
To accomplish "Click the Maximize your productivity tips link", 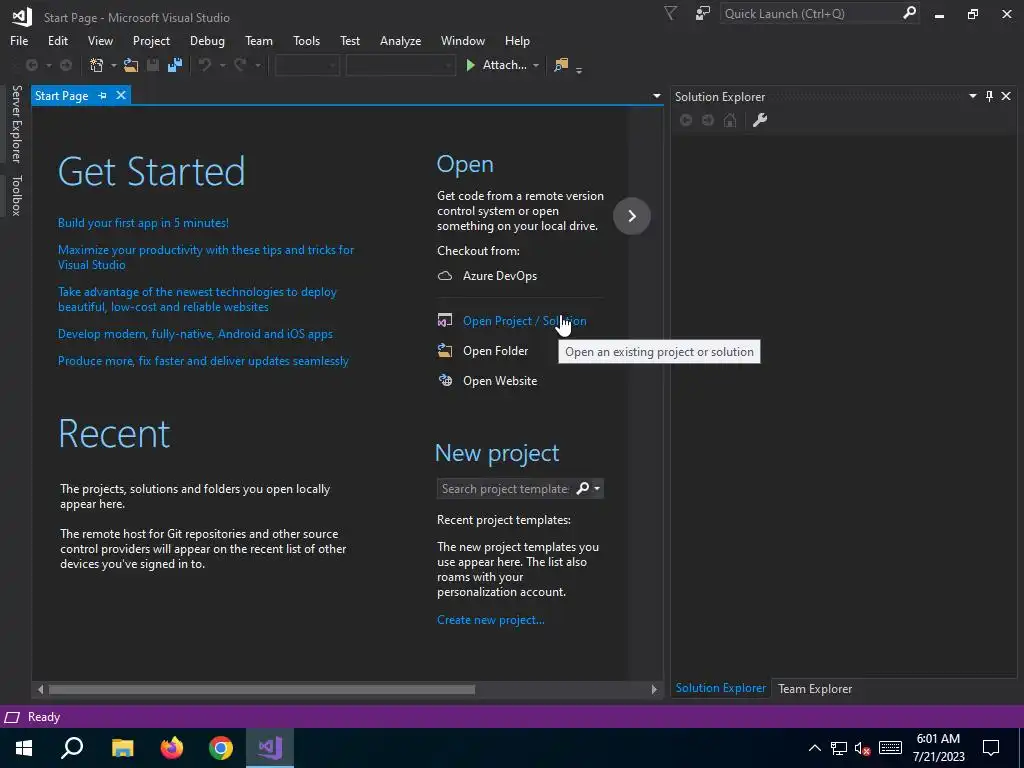I will (206, 257).
